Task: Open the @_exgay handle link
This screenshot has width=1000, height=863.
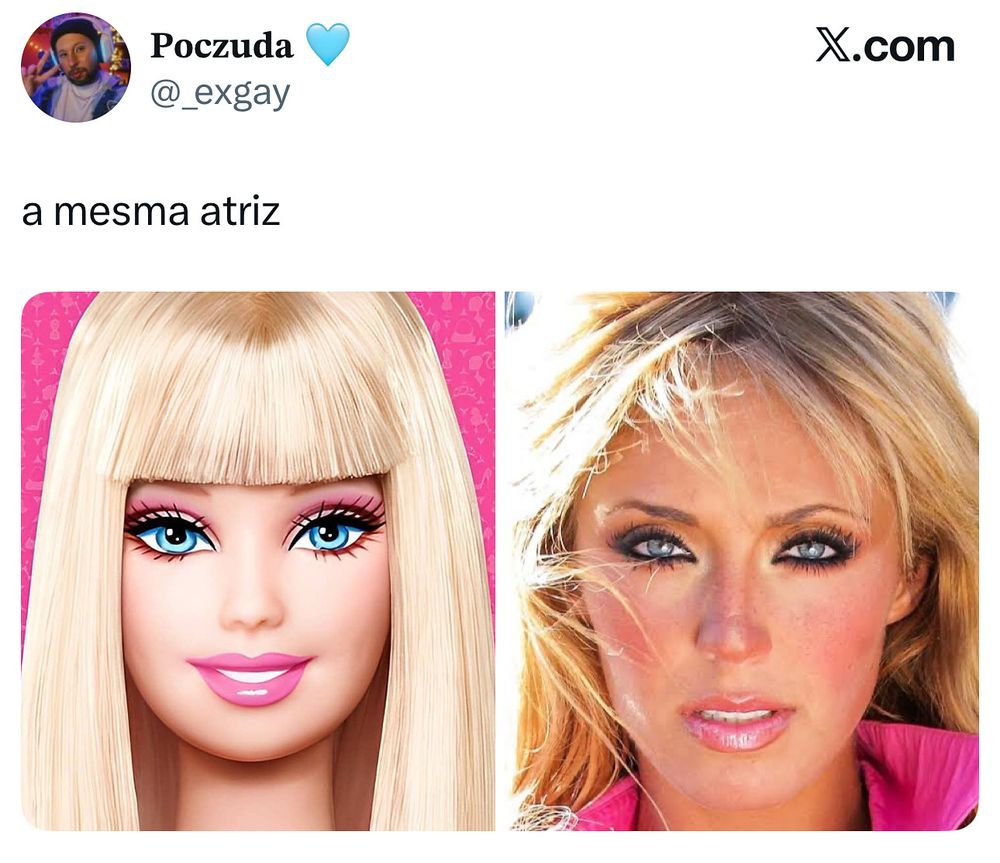Action: 220,93
